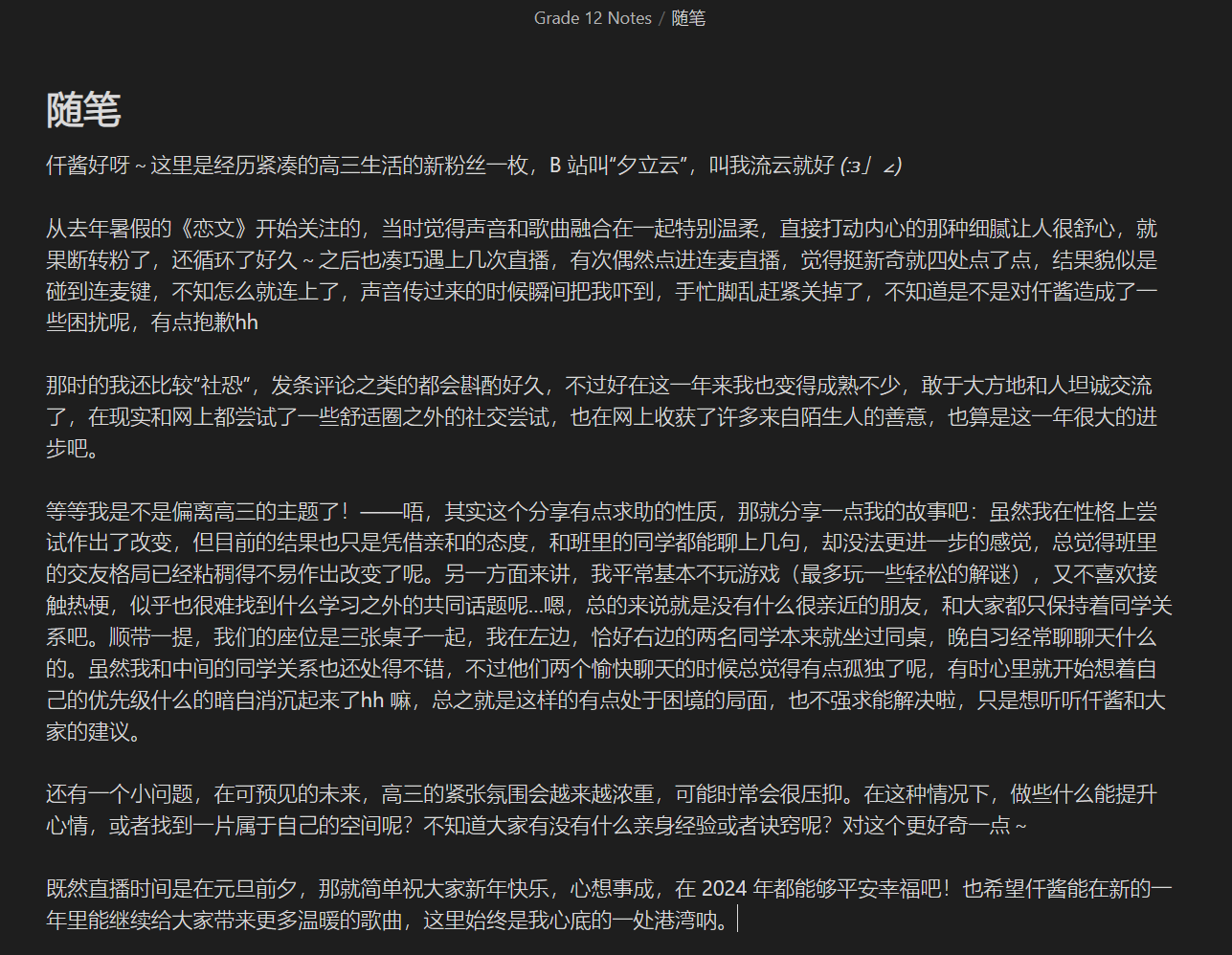This screenshot has height=955, width=1232.
Task: Click the paragraph beginning 从去年暑假的《恋文》
Action: [x=602, y=276]
